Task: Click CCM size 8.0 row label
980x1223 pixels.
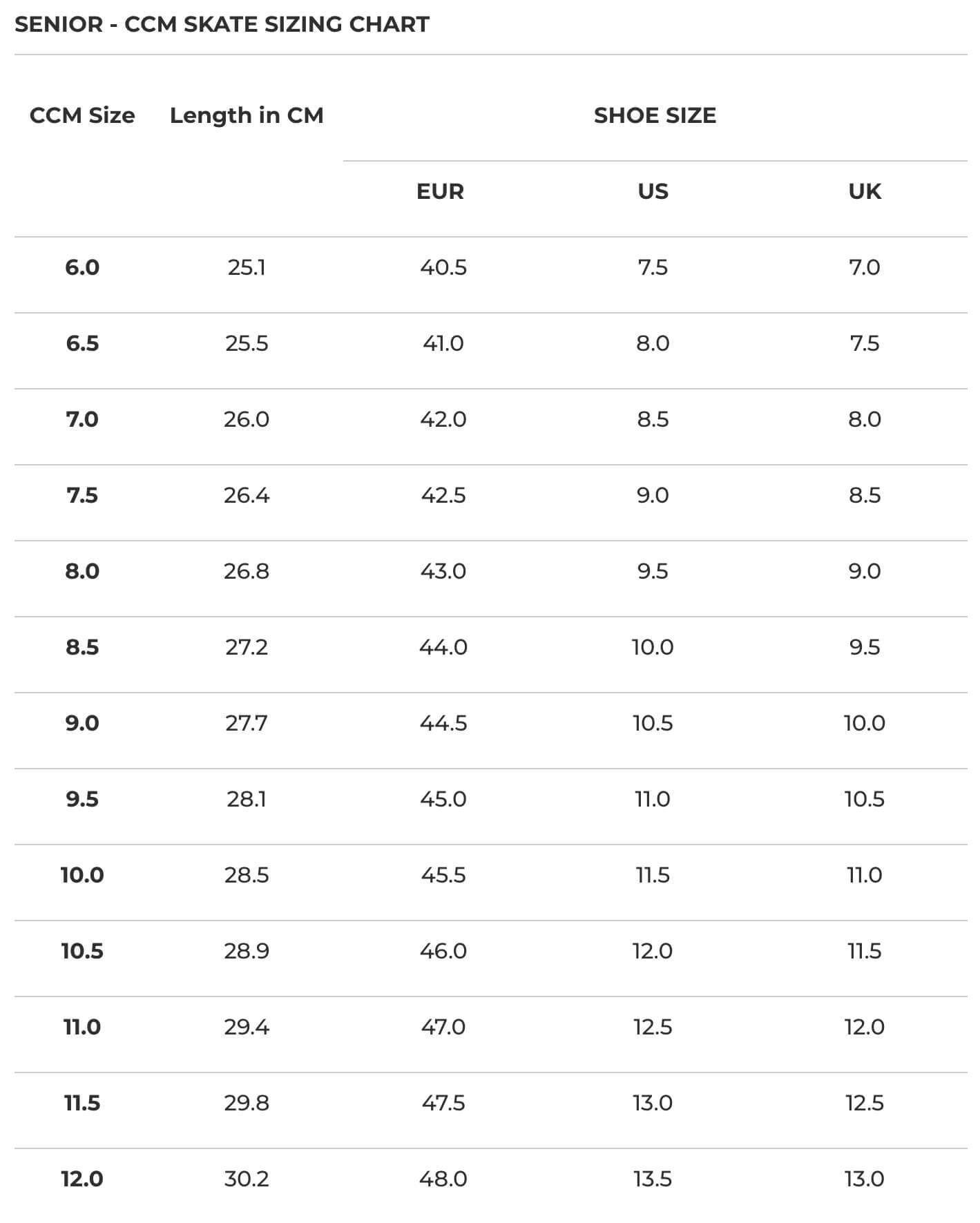Action: point(82,571)
